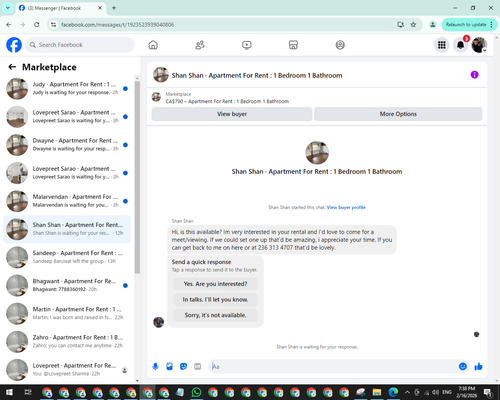Click the message input field
The height and width of the screenshot is (400, 500).
pyautogui.click(x=333, y=367)
